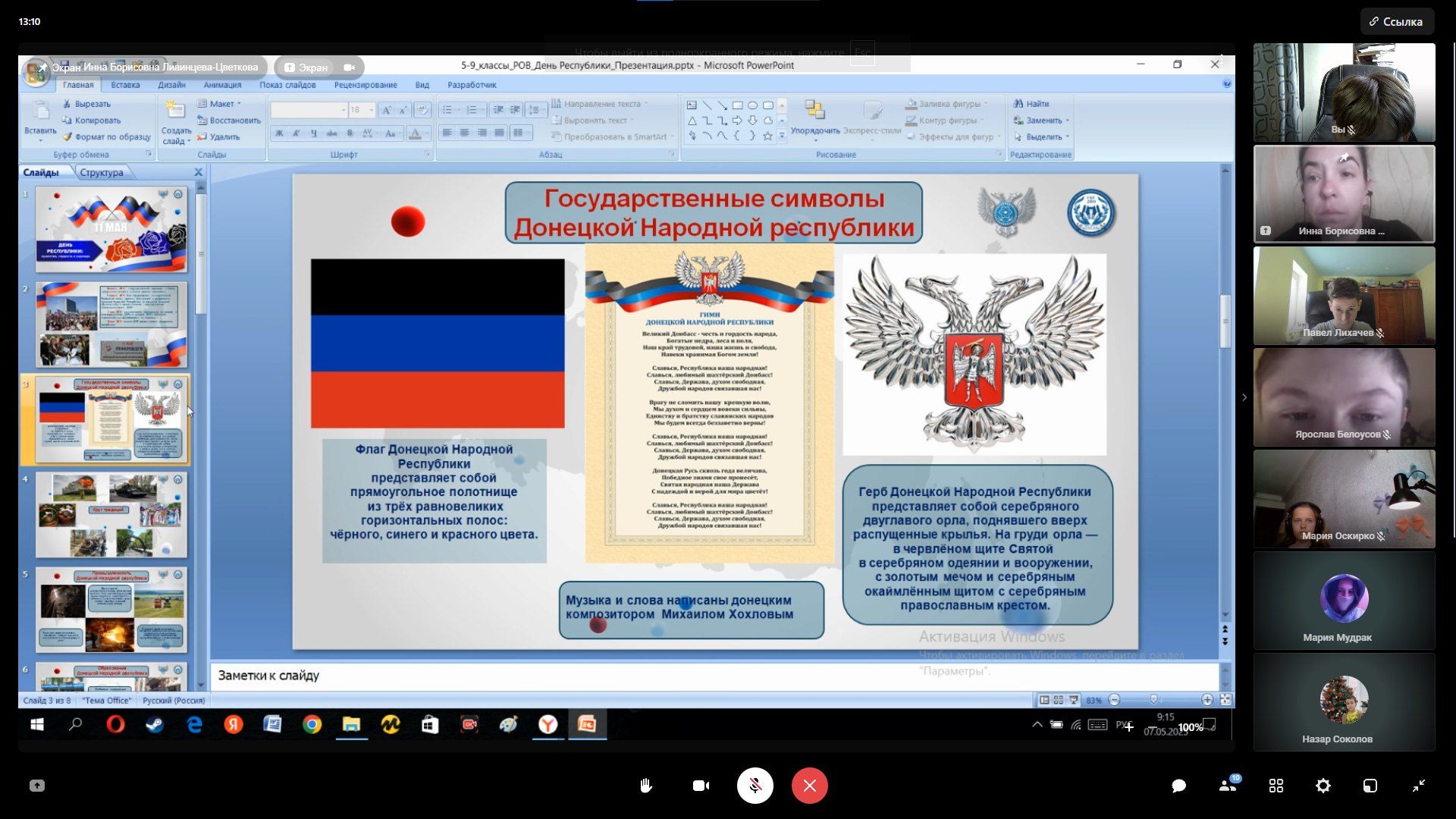The image size is (1456, 819).
Task: Close the slides pane with X
Action: pos(199,172)
